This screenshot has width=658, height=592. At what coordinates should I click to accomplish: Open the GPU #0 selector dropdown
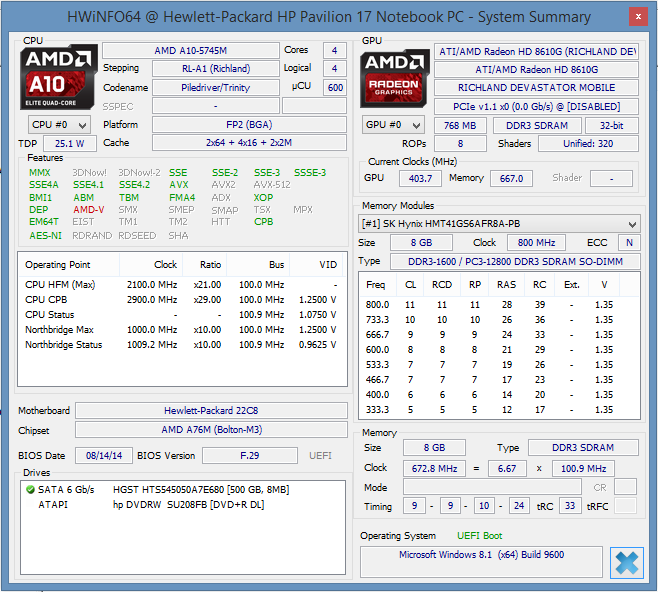tap(393, 125)
